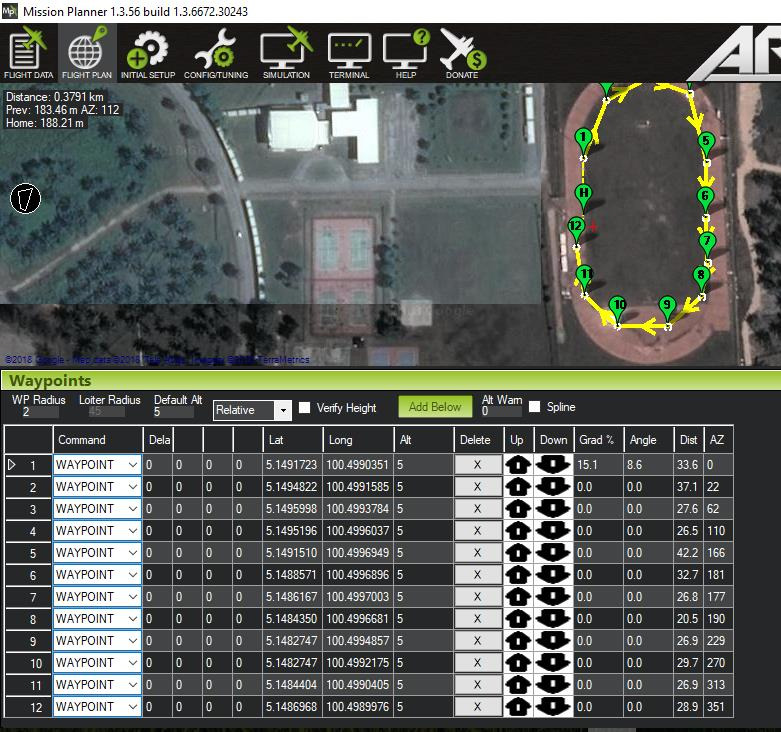Open the Simulation screen
Viewport: 781px width, 732px height.
286,54
